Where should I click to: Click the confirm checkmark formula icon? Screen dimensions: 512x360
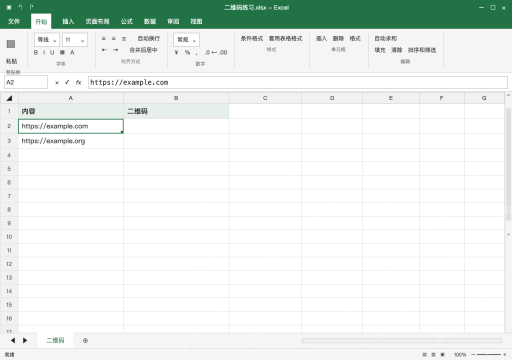click(x=67, y=82)
